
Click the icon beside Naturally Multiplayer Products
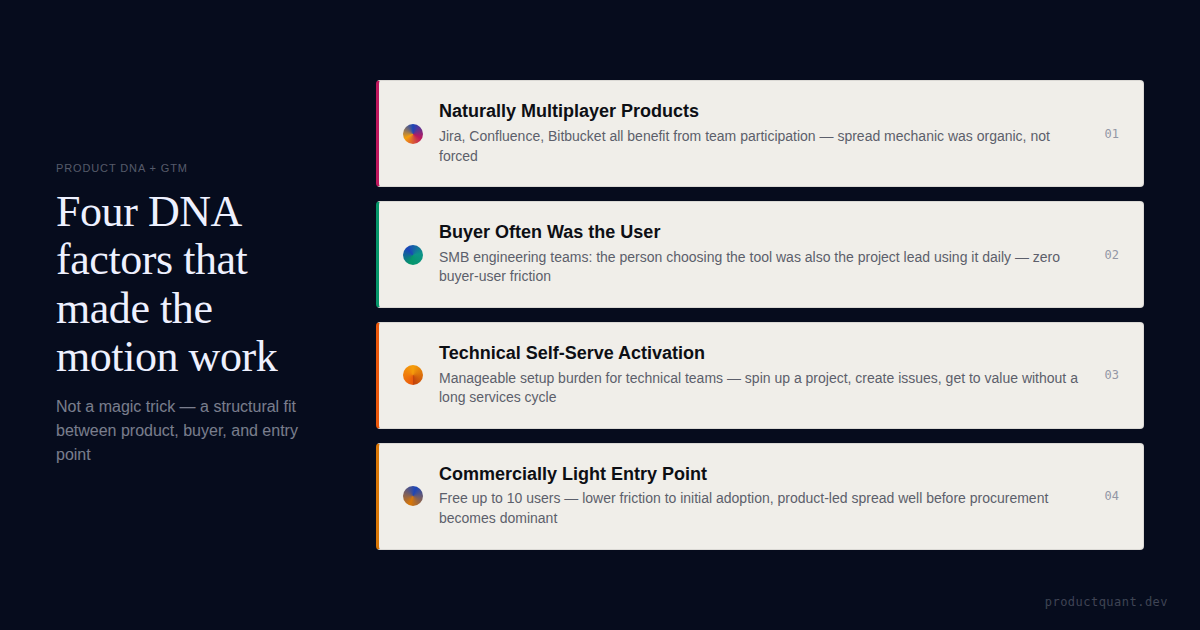pyautogui.click(x=413, y=134)
